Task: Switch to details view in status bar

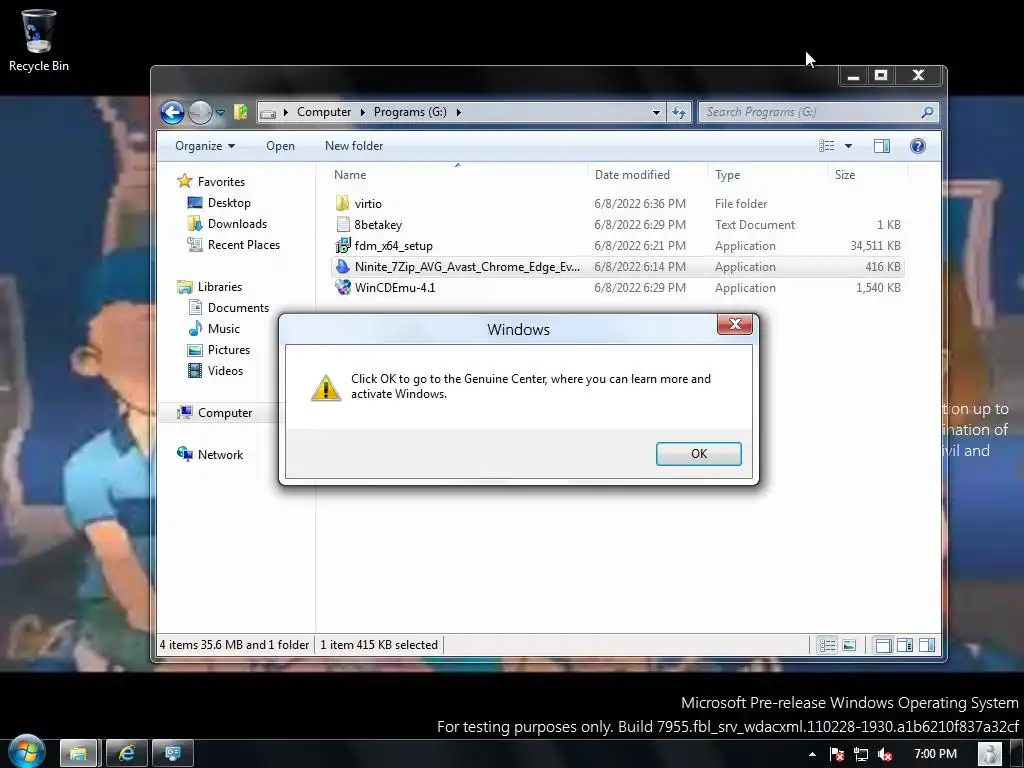Action: [x=827, y=645]
